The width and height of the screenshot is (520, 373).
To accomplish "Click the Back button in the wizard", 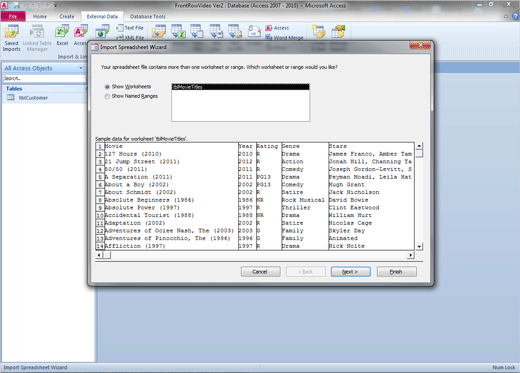I will click(x=306, y=272).
